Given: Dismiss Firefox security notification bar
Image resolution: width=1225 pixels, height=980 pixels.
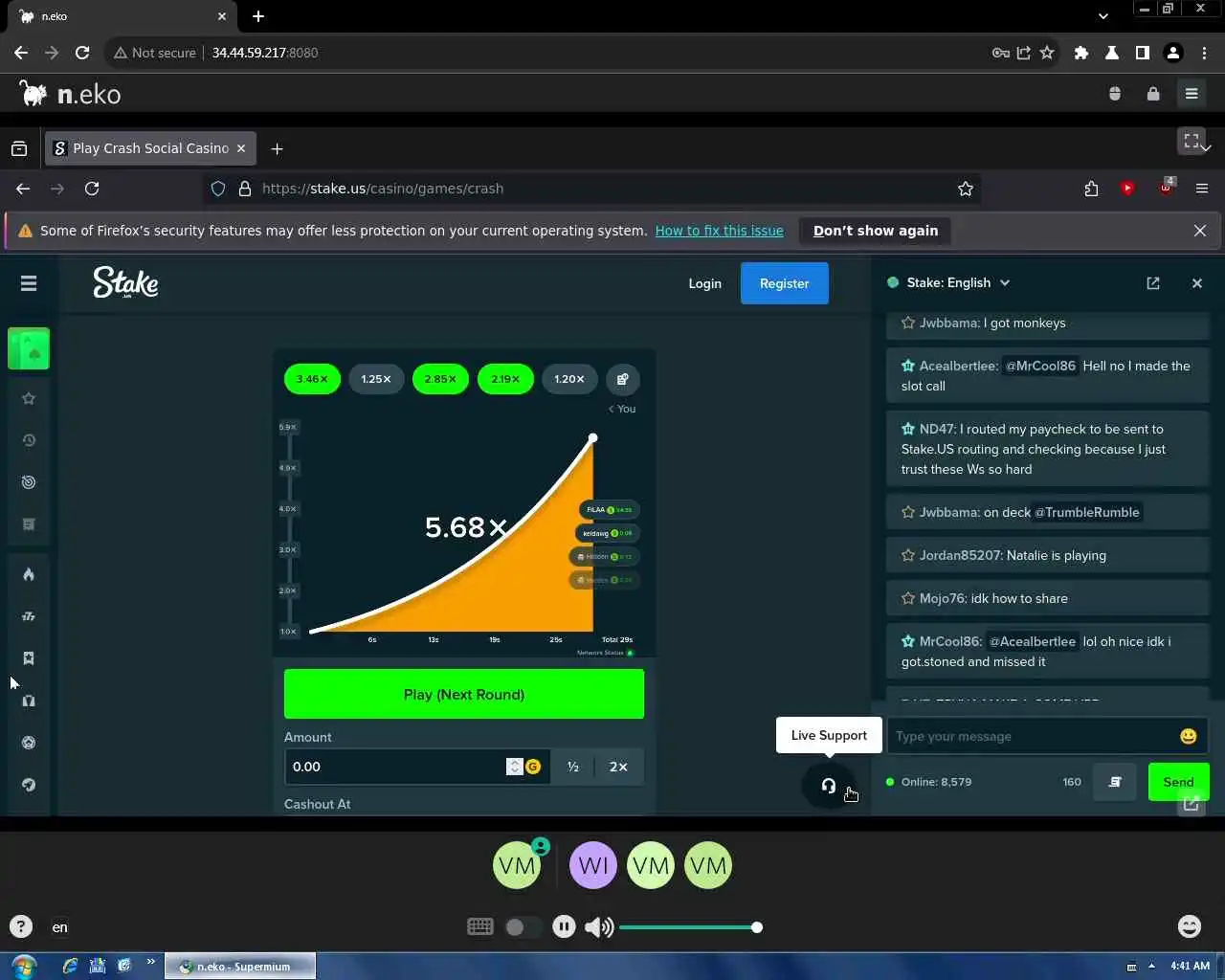Looking at the screenshot, I should tap(1200, 231).
